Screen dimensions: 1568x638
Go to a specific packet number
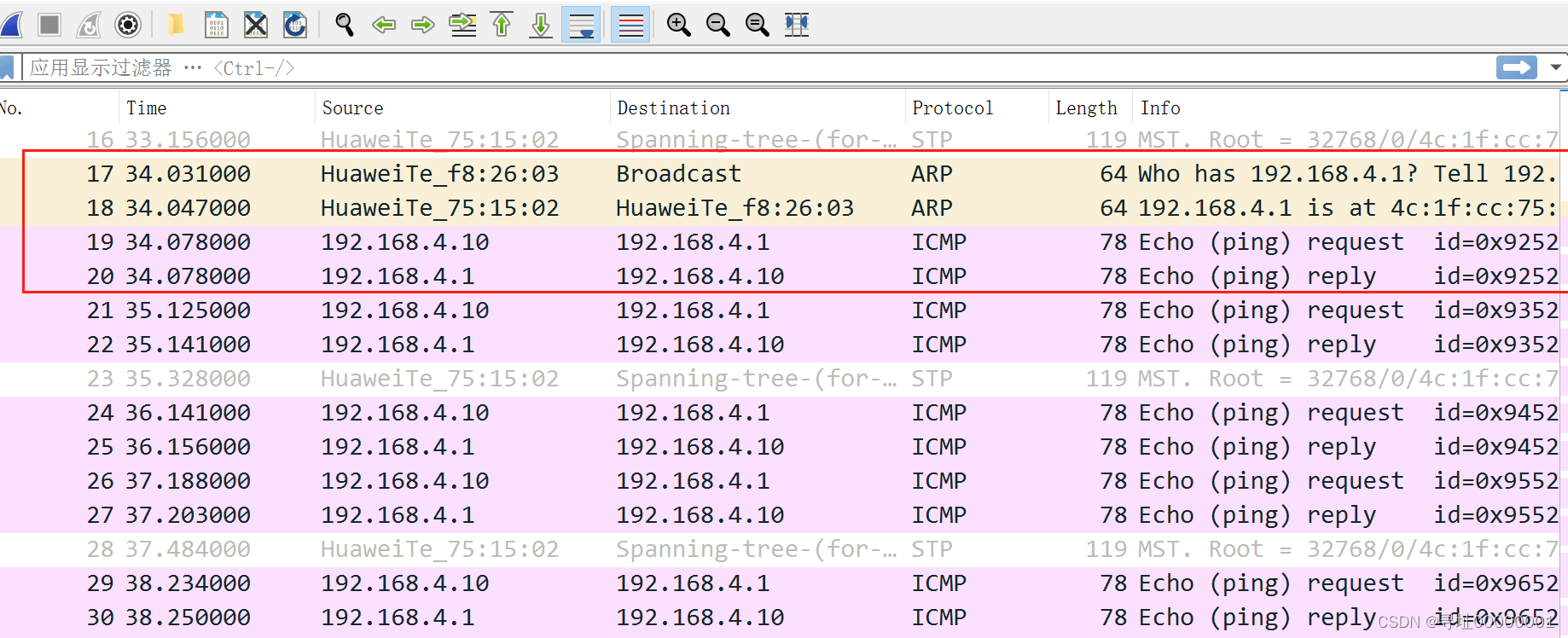[x=463, y=25]
